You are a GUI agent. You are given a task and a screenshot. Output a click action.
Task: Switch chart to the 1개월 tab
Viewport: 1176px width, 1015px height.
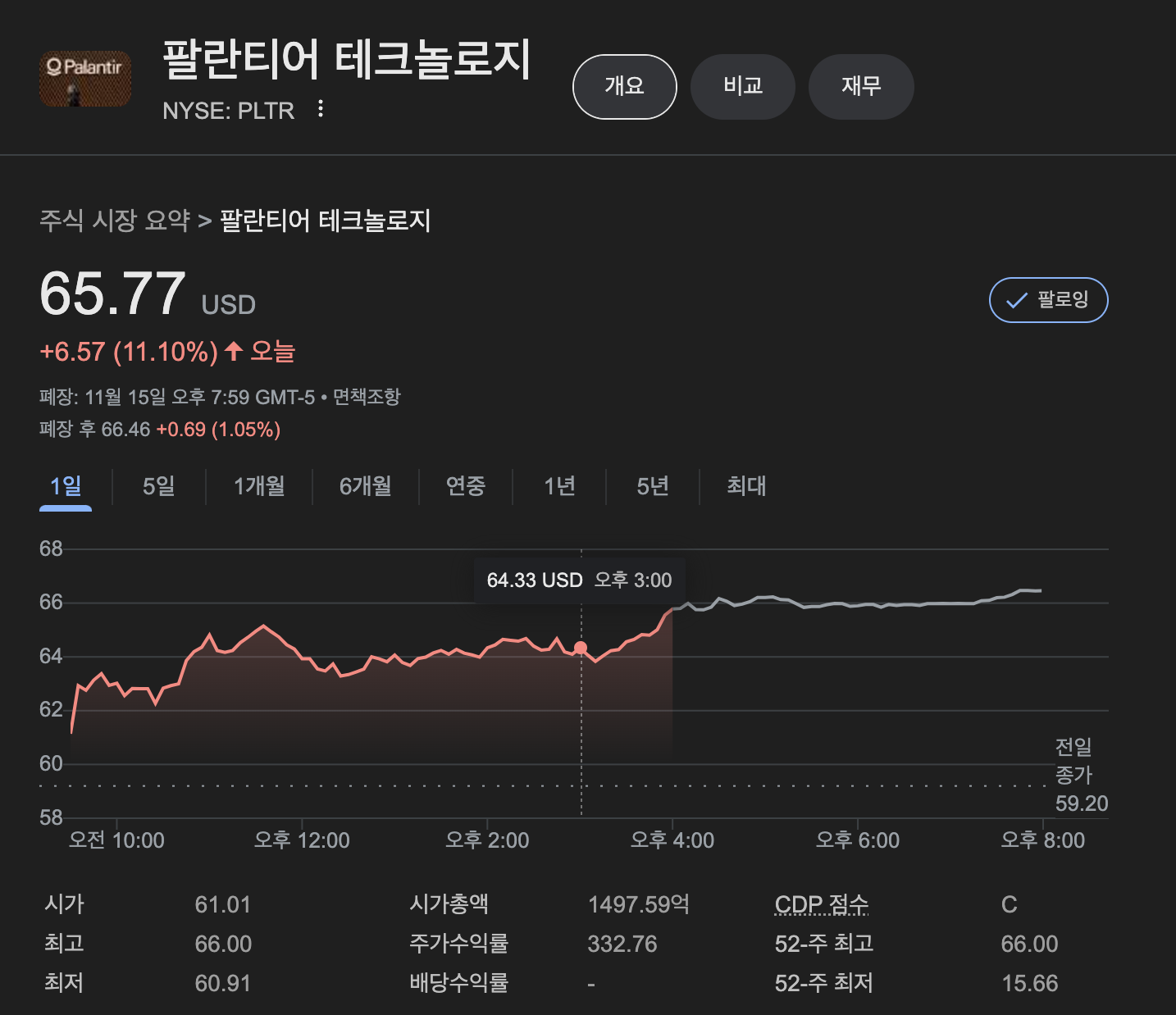259,486
